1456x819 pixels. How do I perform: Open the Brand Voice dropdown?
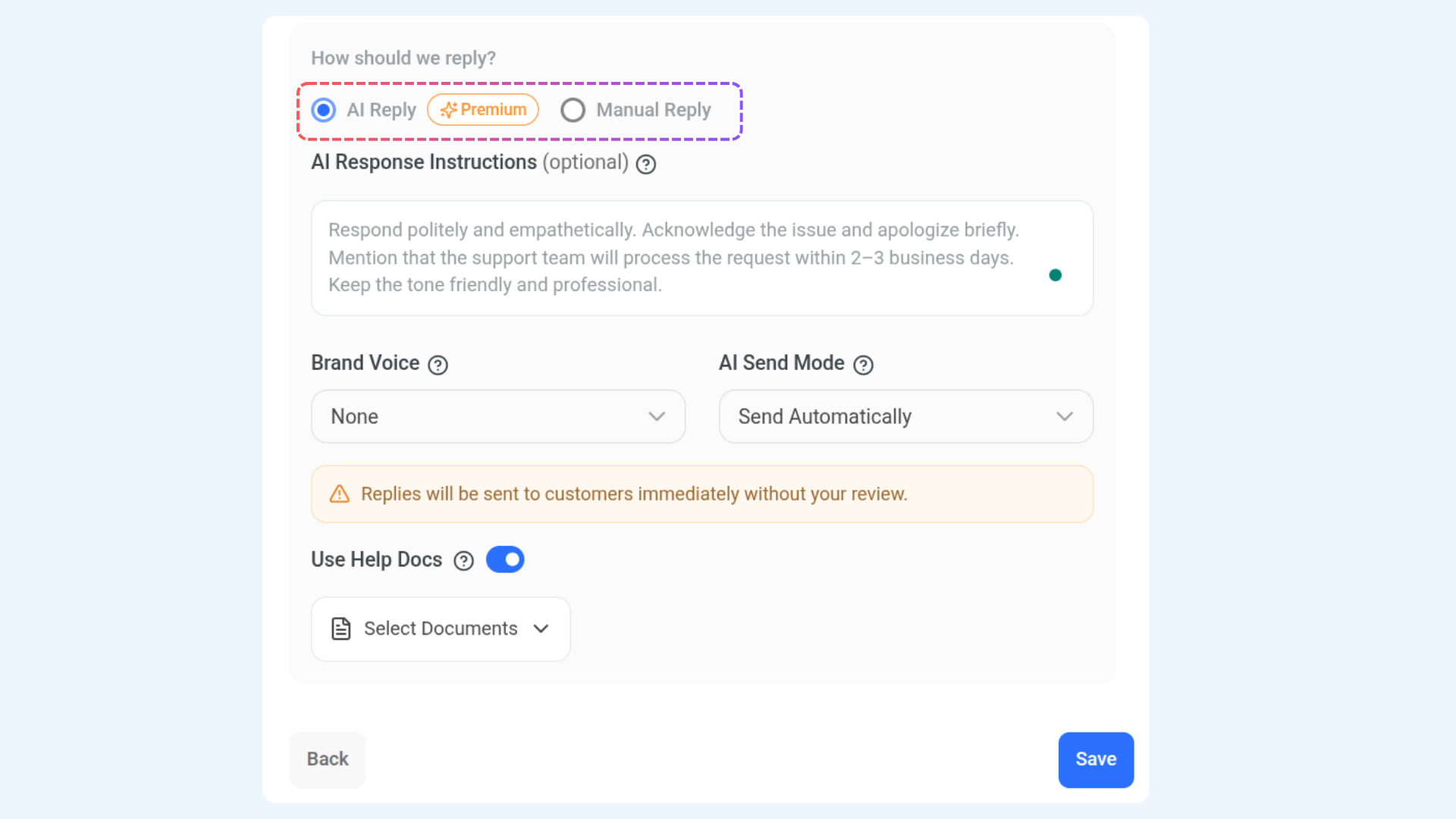coord(497,416)
